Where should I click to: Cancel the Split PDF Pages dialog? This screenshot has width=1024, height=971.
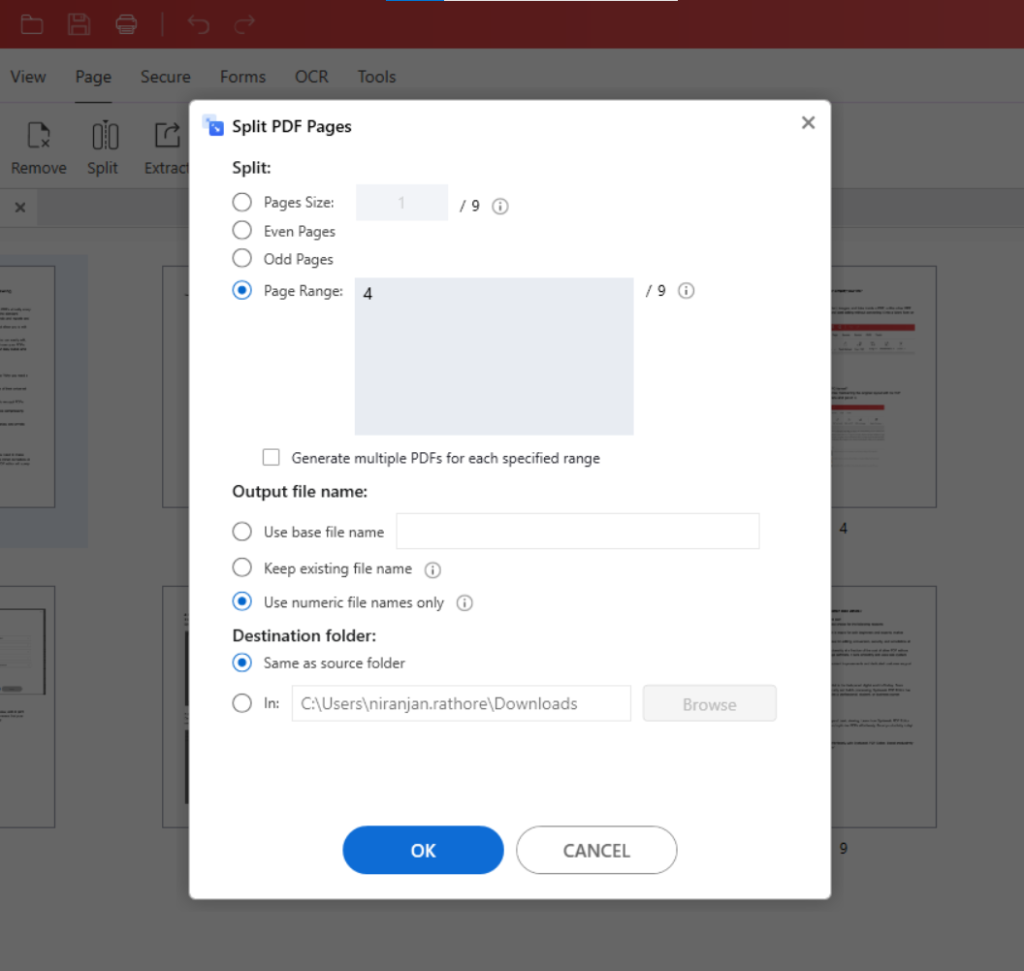[x=596, y=850]
